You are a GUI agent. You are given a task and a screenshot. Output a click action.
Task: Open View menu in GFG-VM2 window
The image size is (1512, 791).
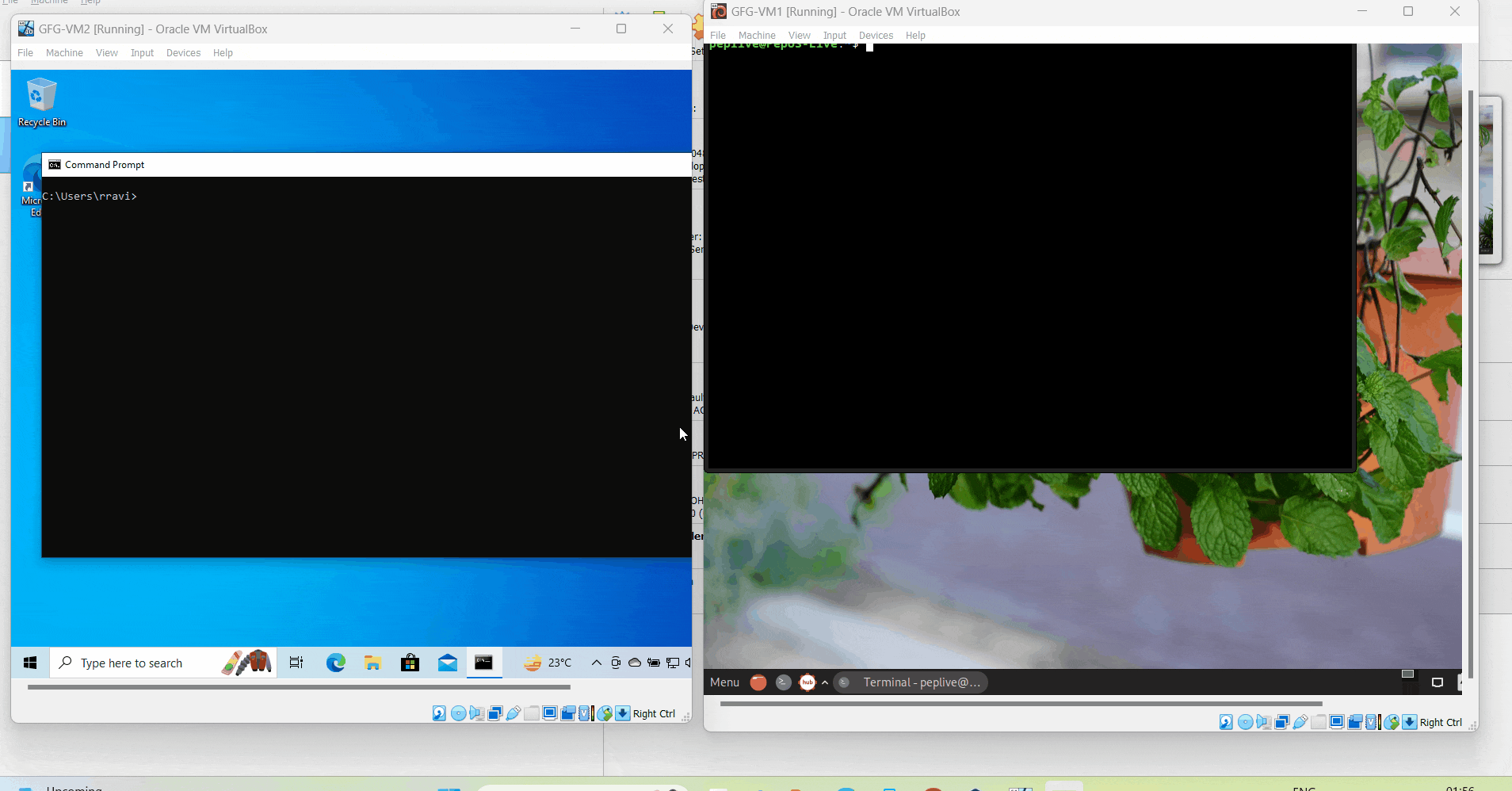click(x=107, y=53)
